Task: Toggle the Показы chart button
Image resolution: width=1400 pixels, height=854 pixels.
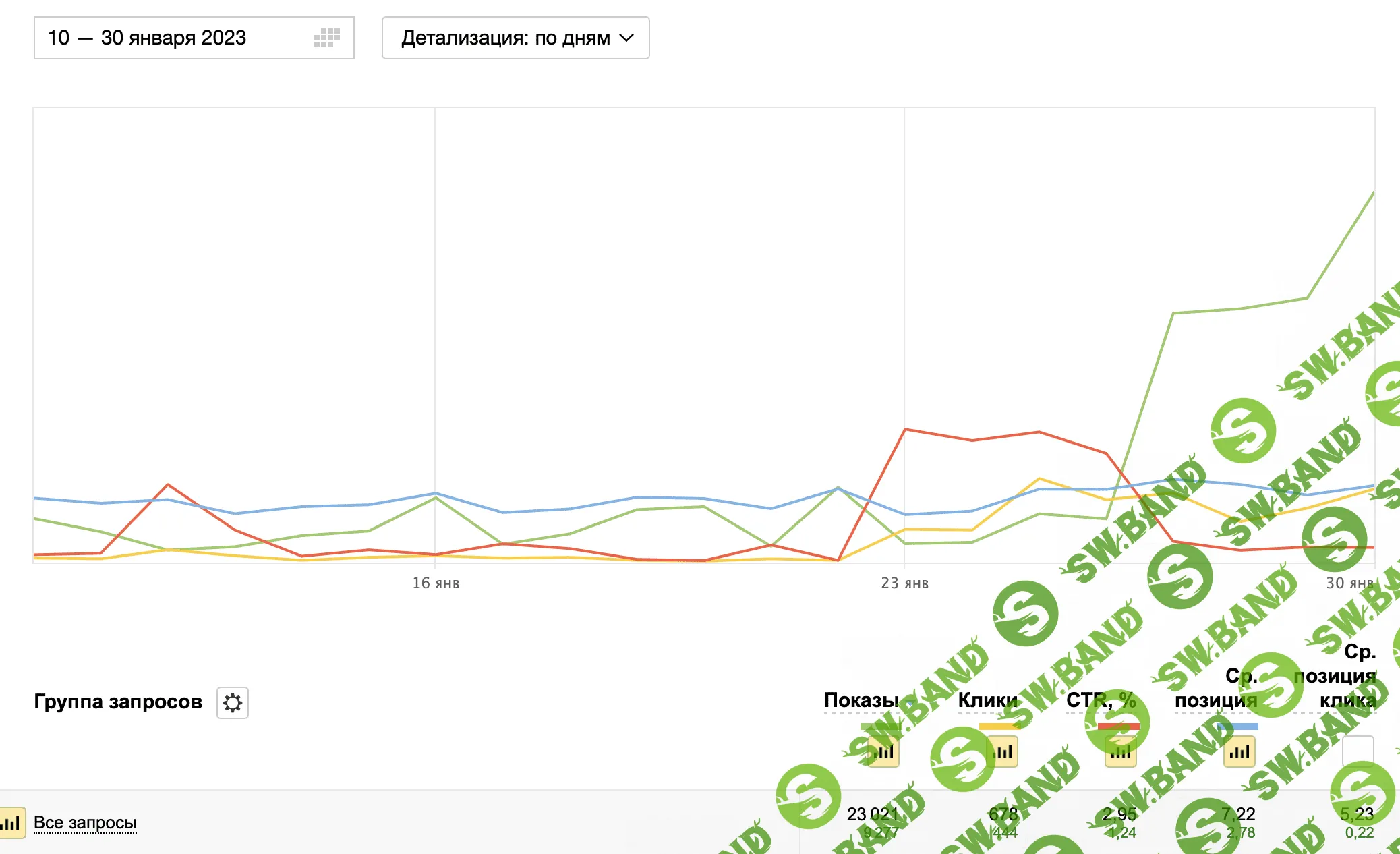Action: click(883, 752)
